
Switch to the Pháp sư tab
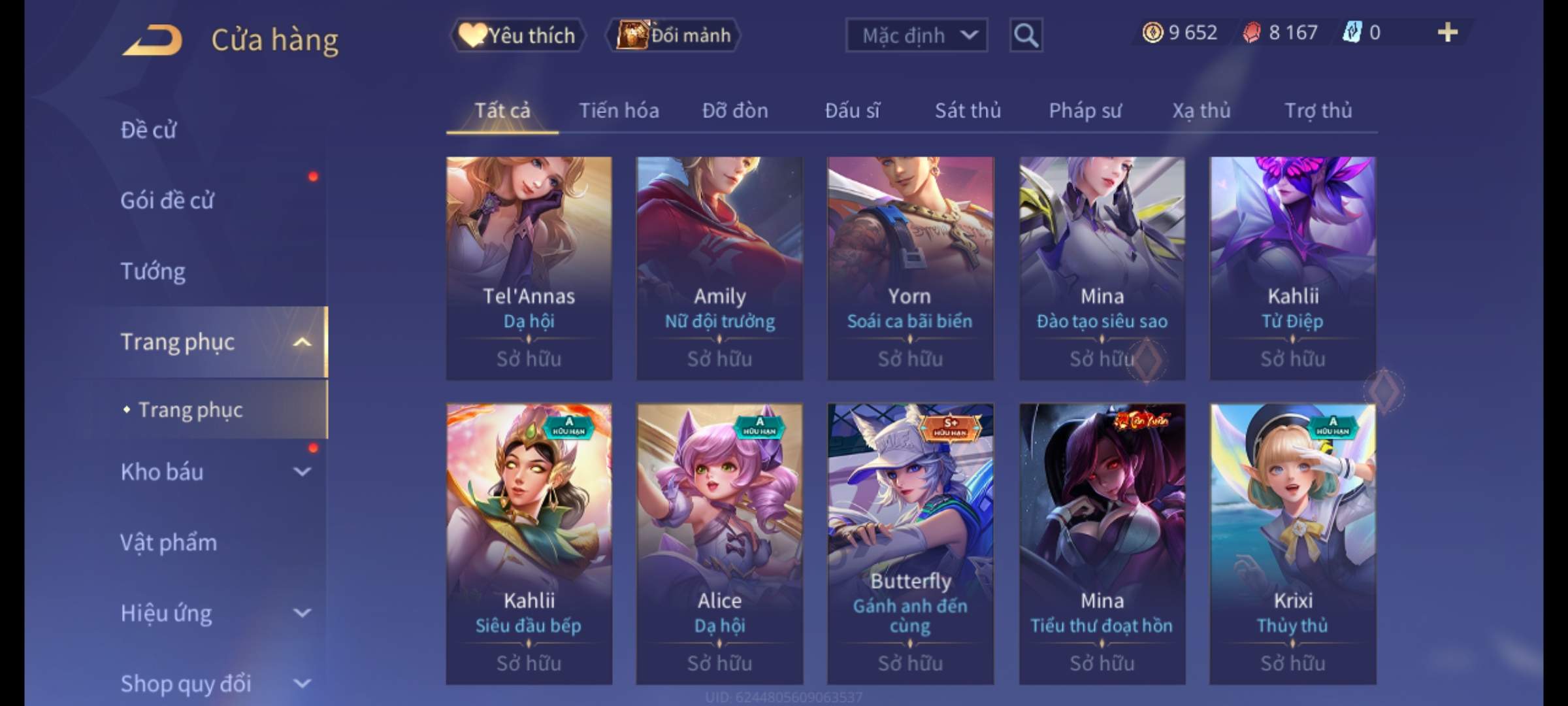click(1085, 111)
